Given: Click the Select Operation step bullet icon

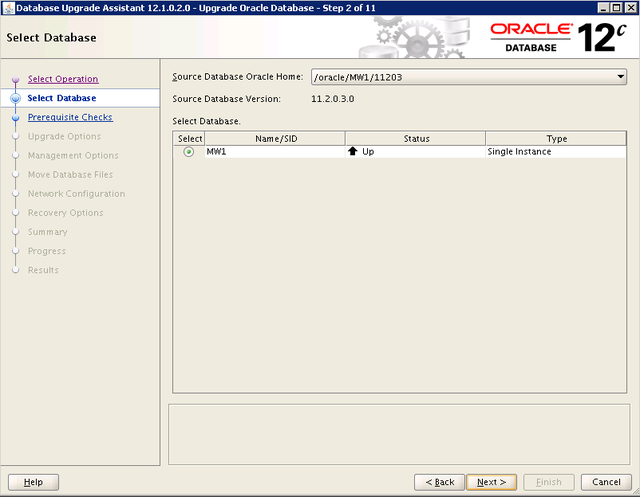Looking at the screenshot, I should click(x=15, y=79).
